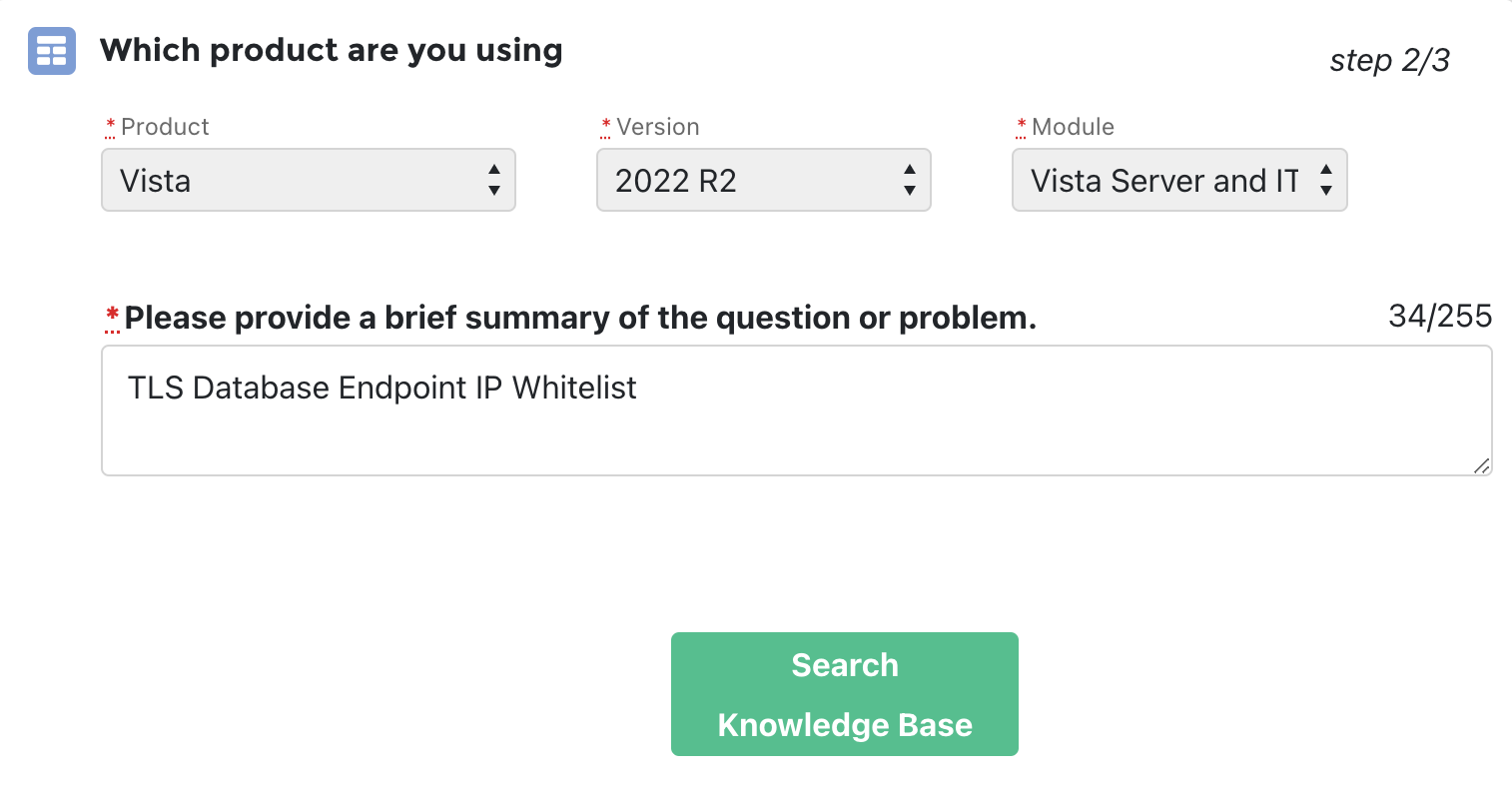Click the red asterisk beside the Module label

pos(1022,127)
